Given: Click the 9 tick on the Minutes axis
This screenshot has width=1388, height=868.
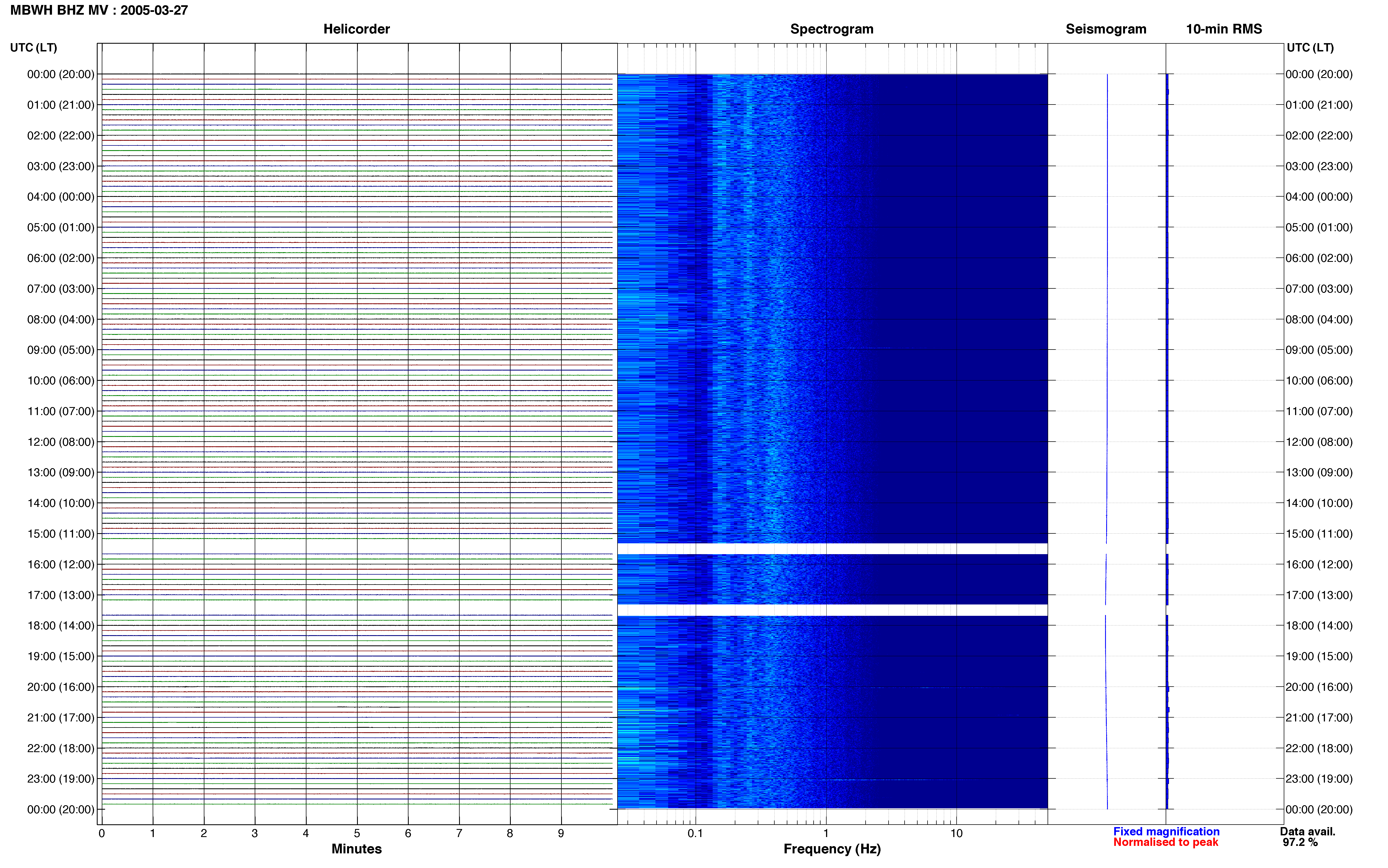Looking at the screenshot, I should [561, 833].
